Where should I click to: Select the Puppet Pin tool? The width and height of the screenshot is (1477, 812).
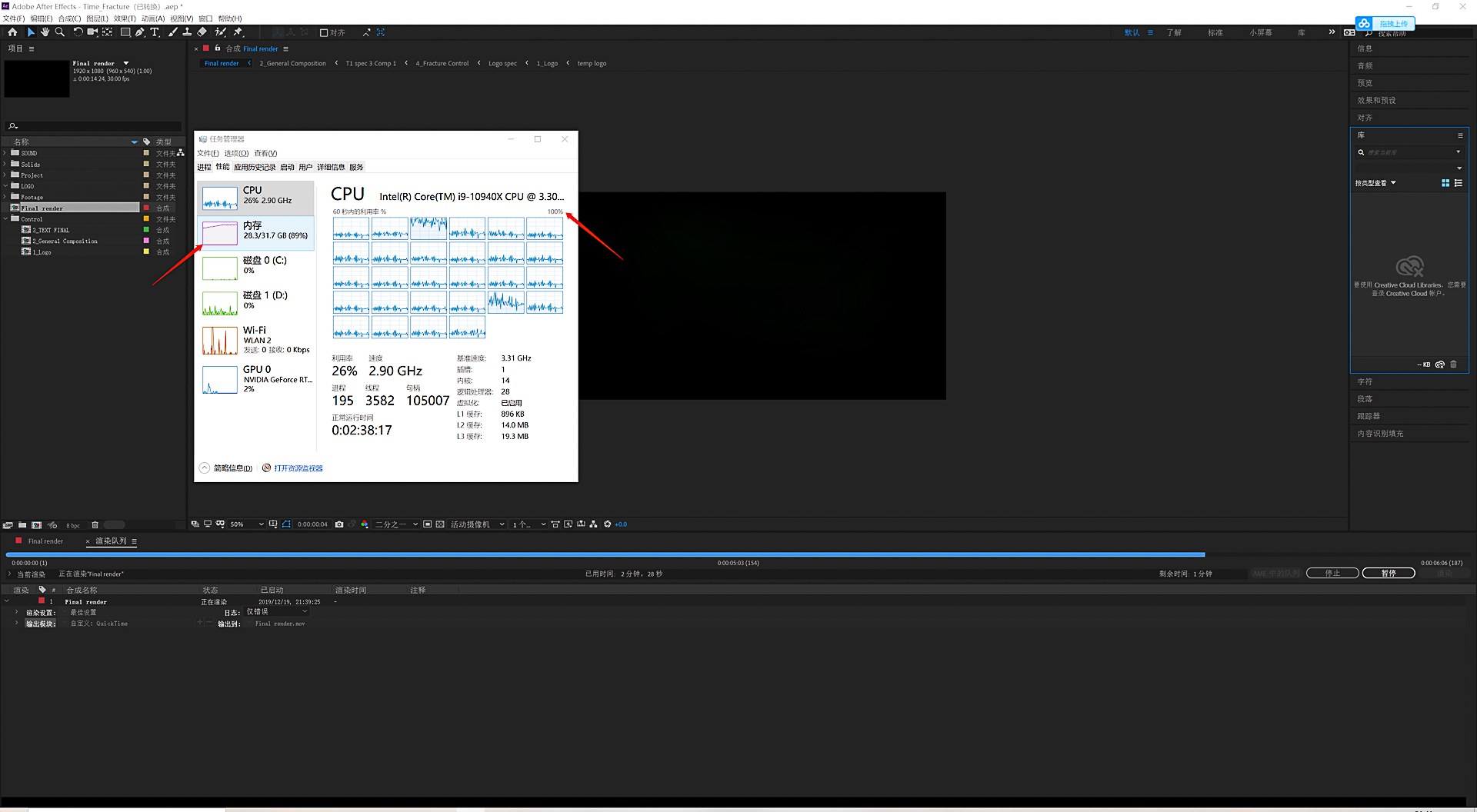click(238, 32)
